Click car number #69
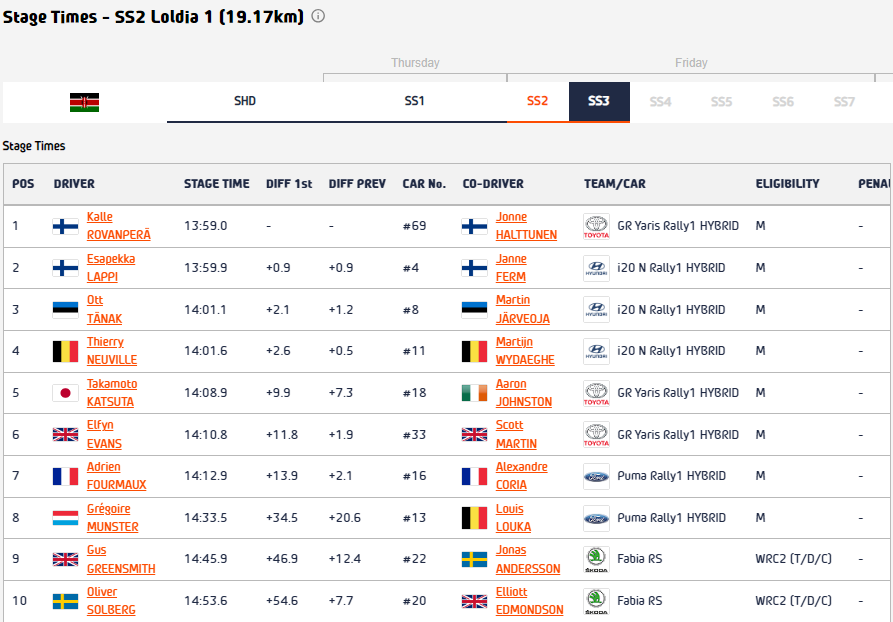The width and height of the screenshot is (893, 622). point(414,226)
